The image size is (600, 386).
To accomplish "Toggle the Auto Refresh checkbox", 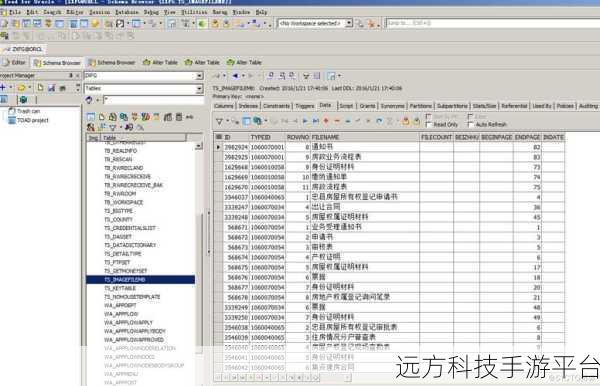I will click(471, 125).
